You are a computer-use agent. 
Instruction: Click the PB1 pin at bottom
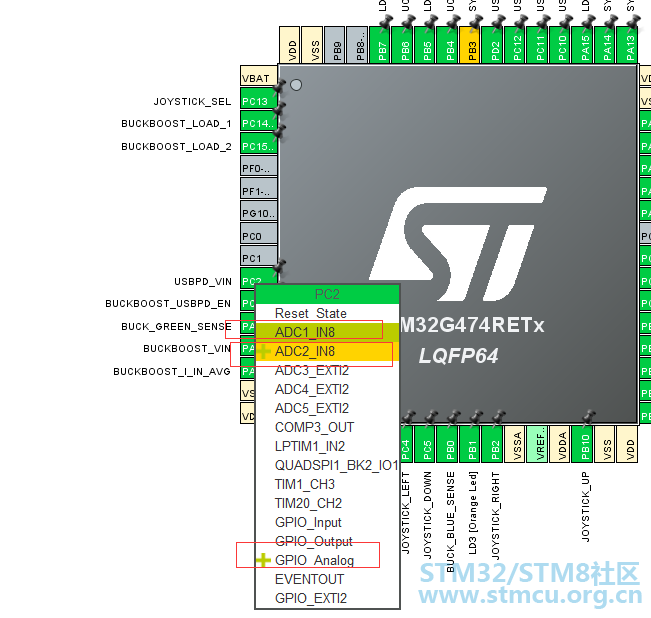click(x=470, y=444)
